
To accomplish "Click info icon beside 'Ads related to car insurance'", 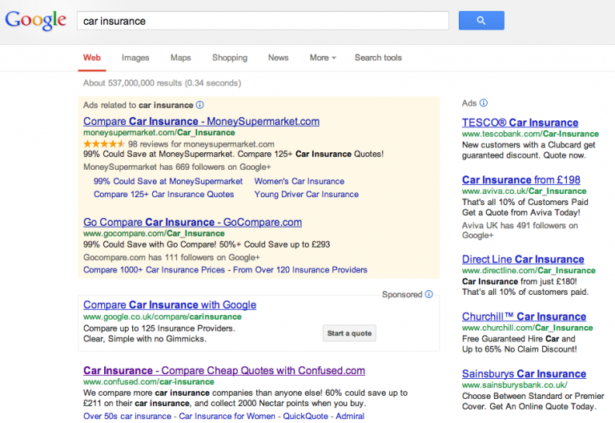I will point(200,104).
